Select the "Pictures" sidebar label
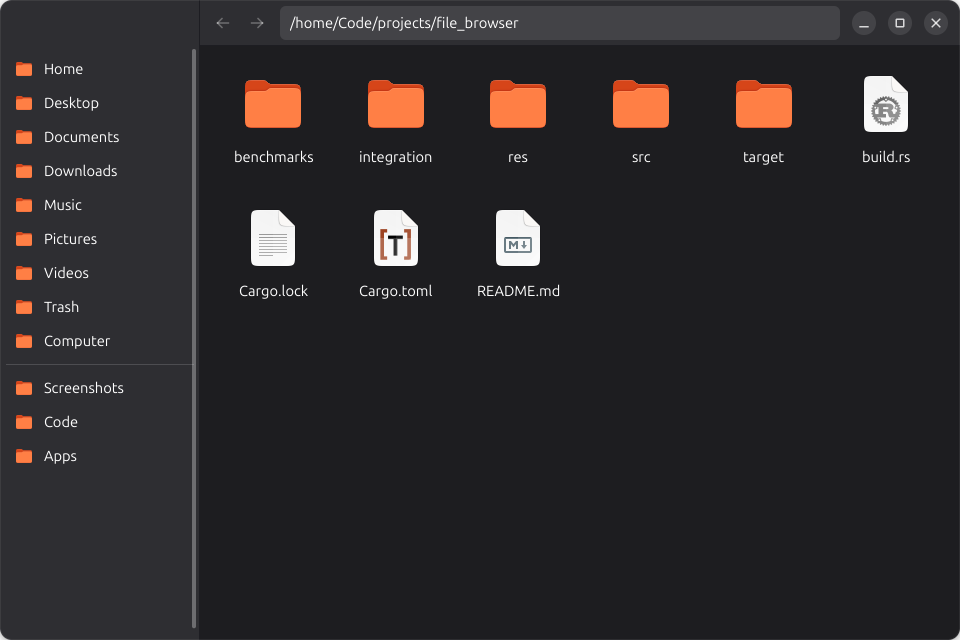Viewport: 960px width, 640px height. coord(70,239)
